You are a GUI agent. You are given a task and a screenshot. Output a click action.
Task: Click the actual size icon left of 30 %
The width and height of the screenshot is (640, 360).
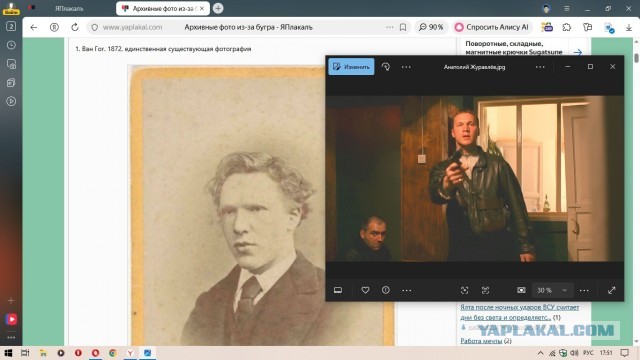[x=521, y=290]
